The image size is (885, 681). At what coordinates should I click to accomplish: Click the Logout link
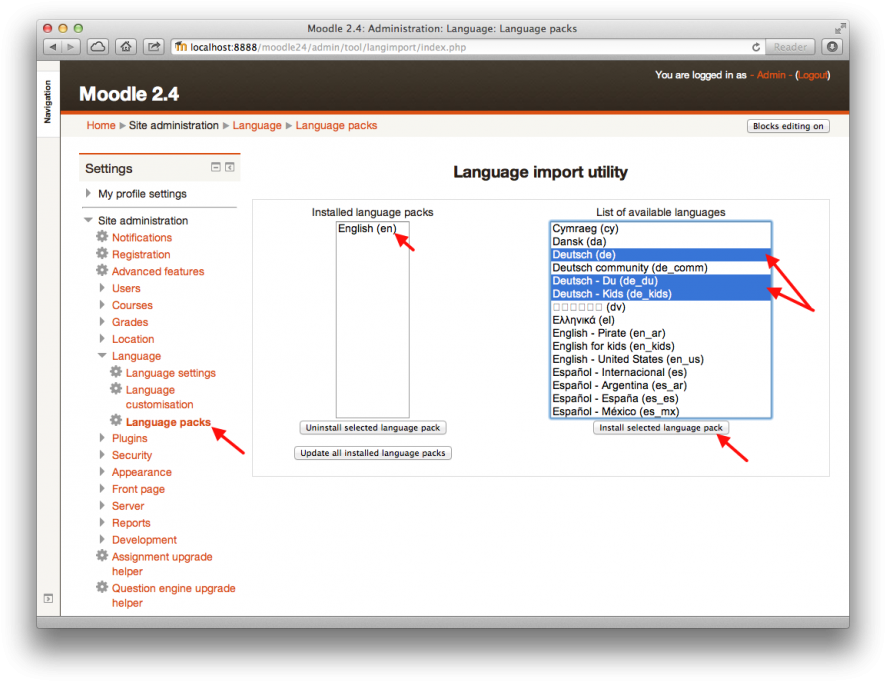[812, 74]
